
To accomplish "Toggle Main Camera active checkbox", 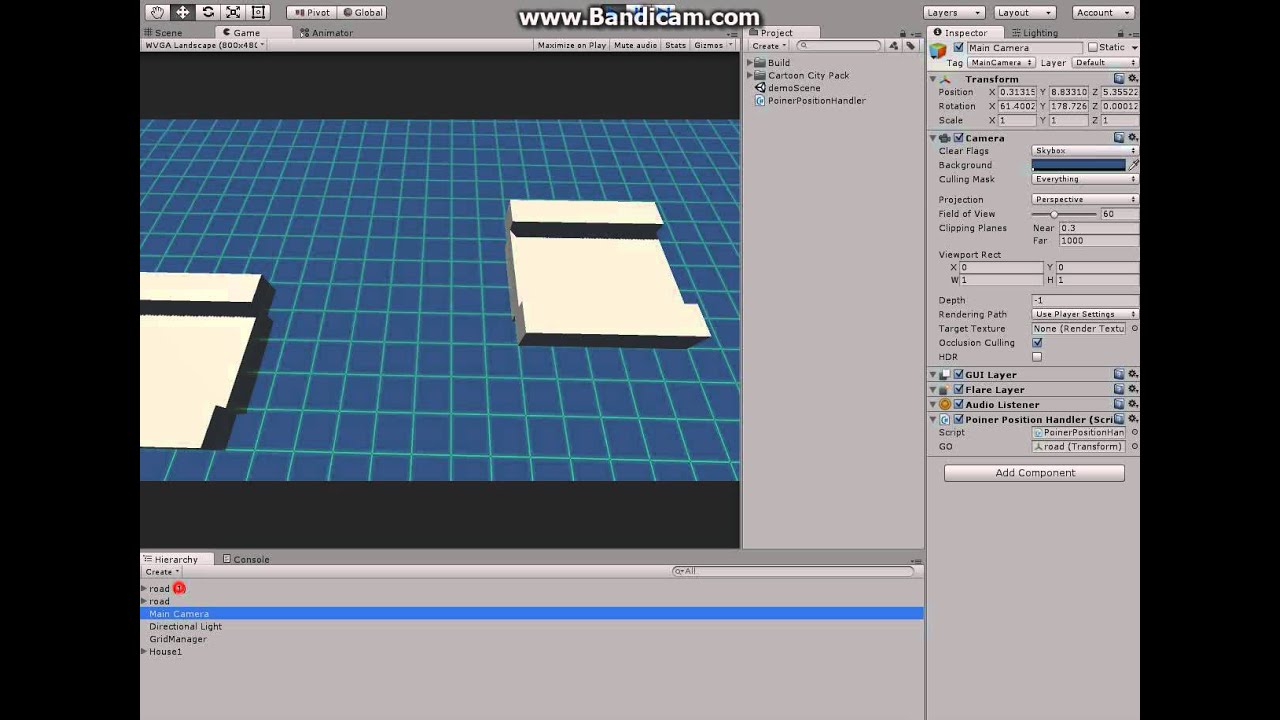I will click(959, 47).
